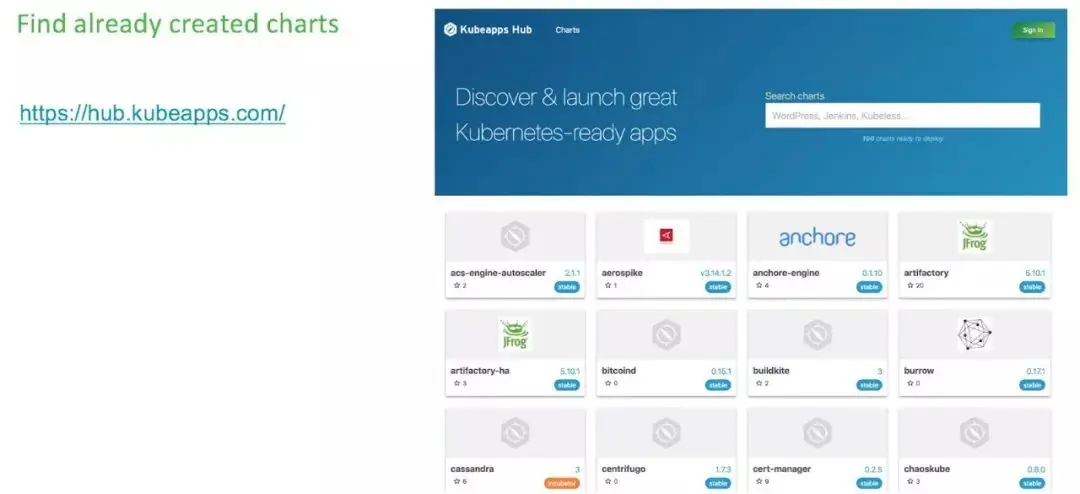Click the chaoskube placeholder icon
The width and height of the screenshot is (1080, 494).
point(974,433)
